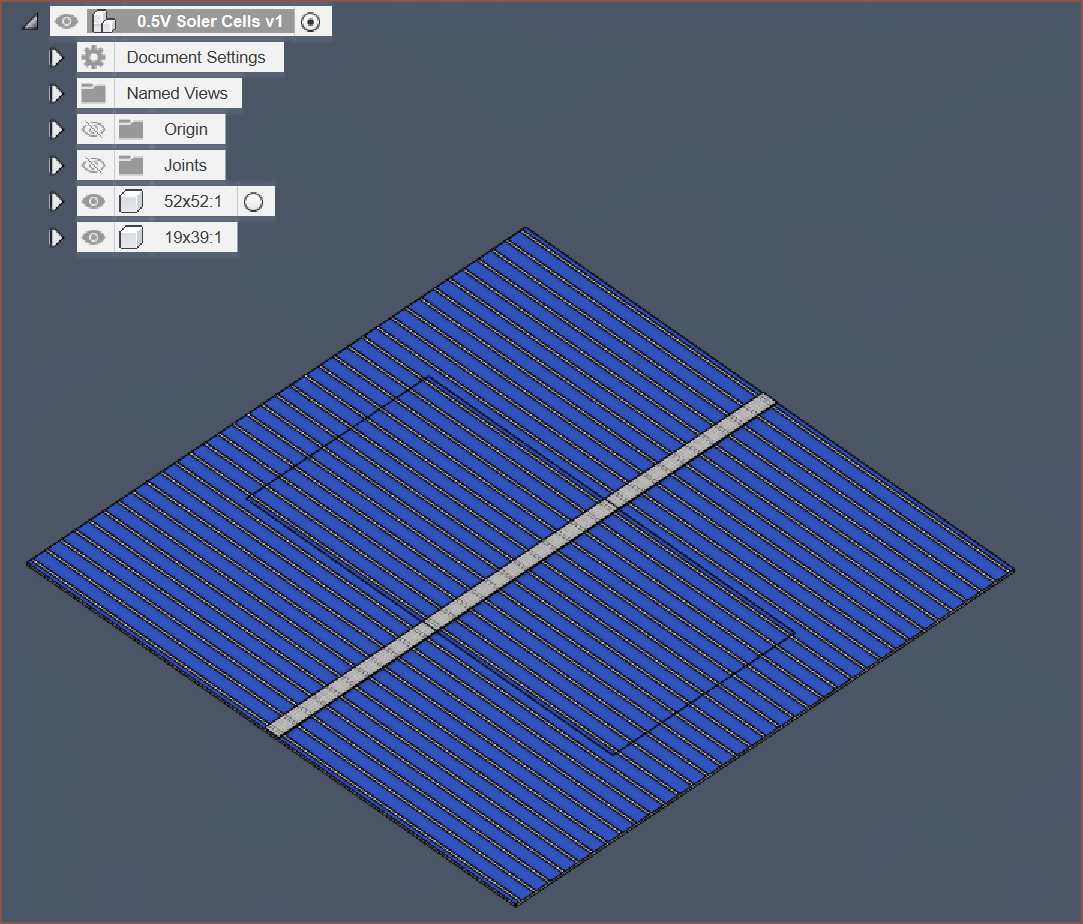
Task: Hide the 52x52:1 component with eye icon
Action: [x=93, y=202]
